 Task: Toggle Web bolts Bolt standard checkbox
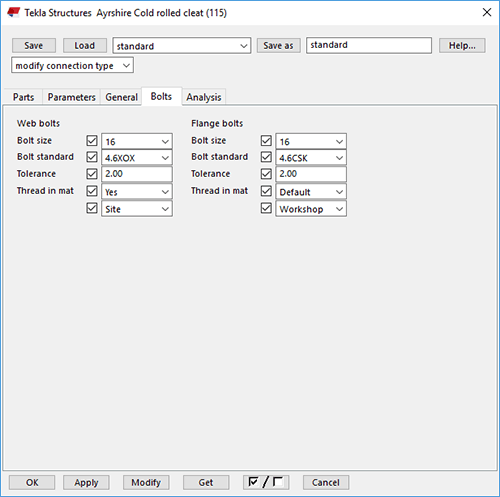[x=92, y=157]
